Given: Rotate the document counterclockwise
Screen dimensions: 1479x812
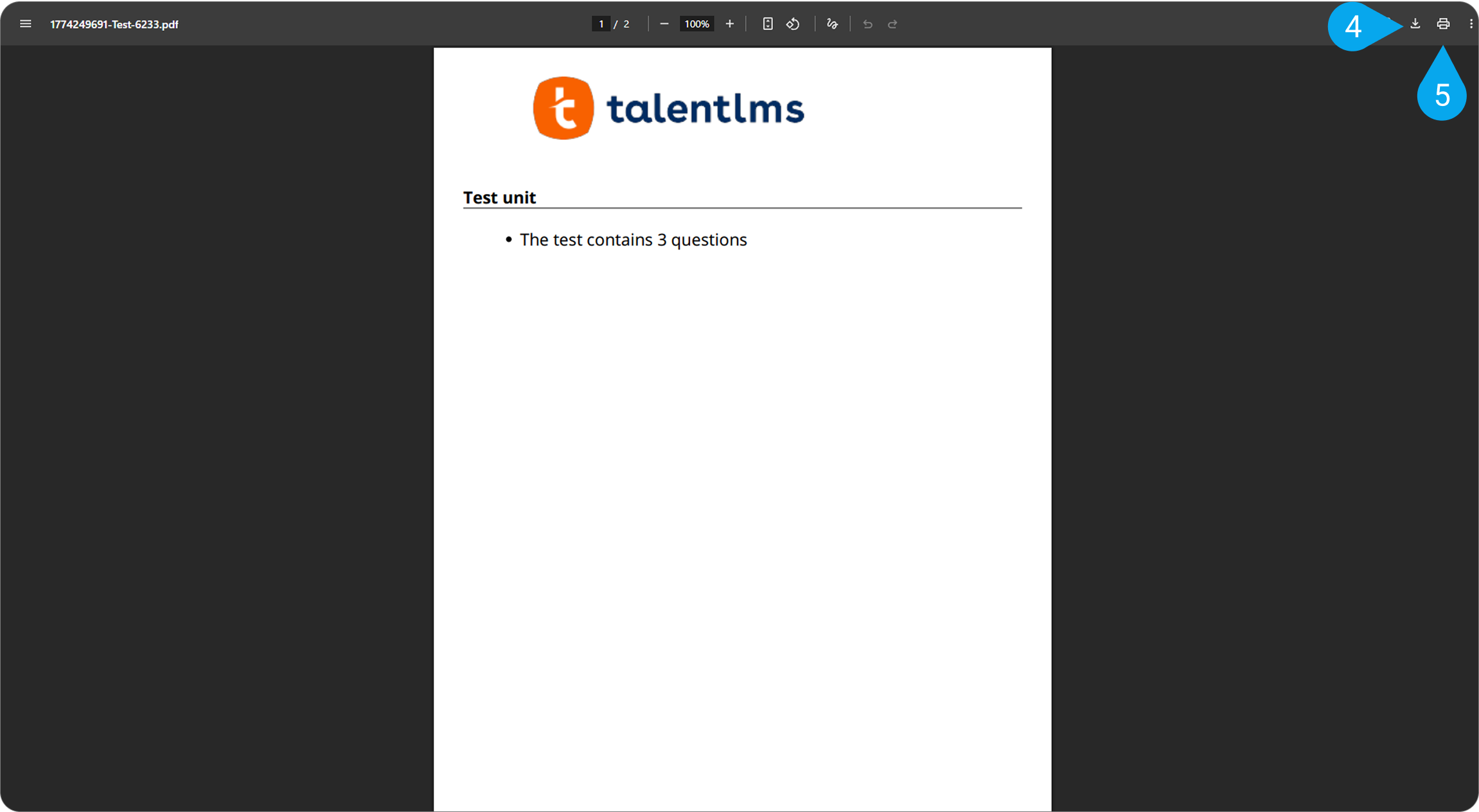Looking at the screenshot, I should 793,24.
